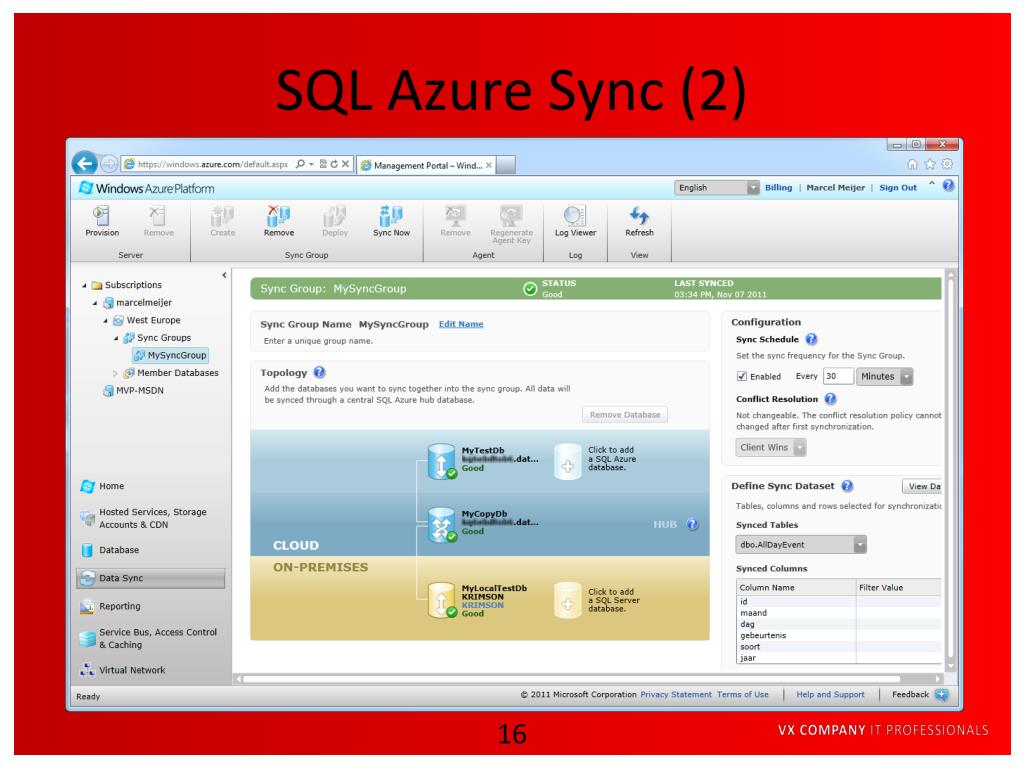Click the Provision server icon
Screen dimensions: 1024x768
(x=102, y=215)
